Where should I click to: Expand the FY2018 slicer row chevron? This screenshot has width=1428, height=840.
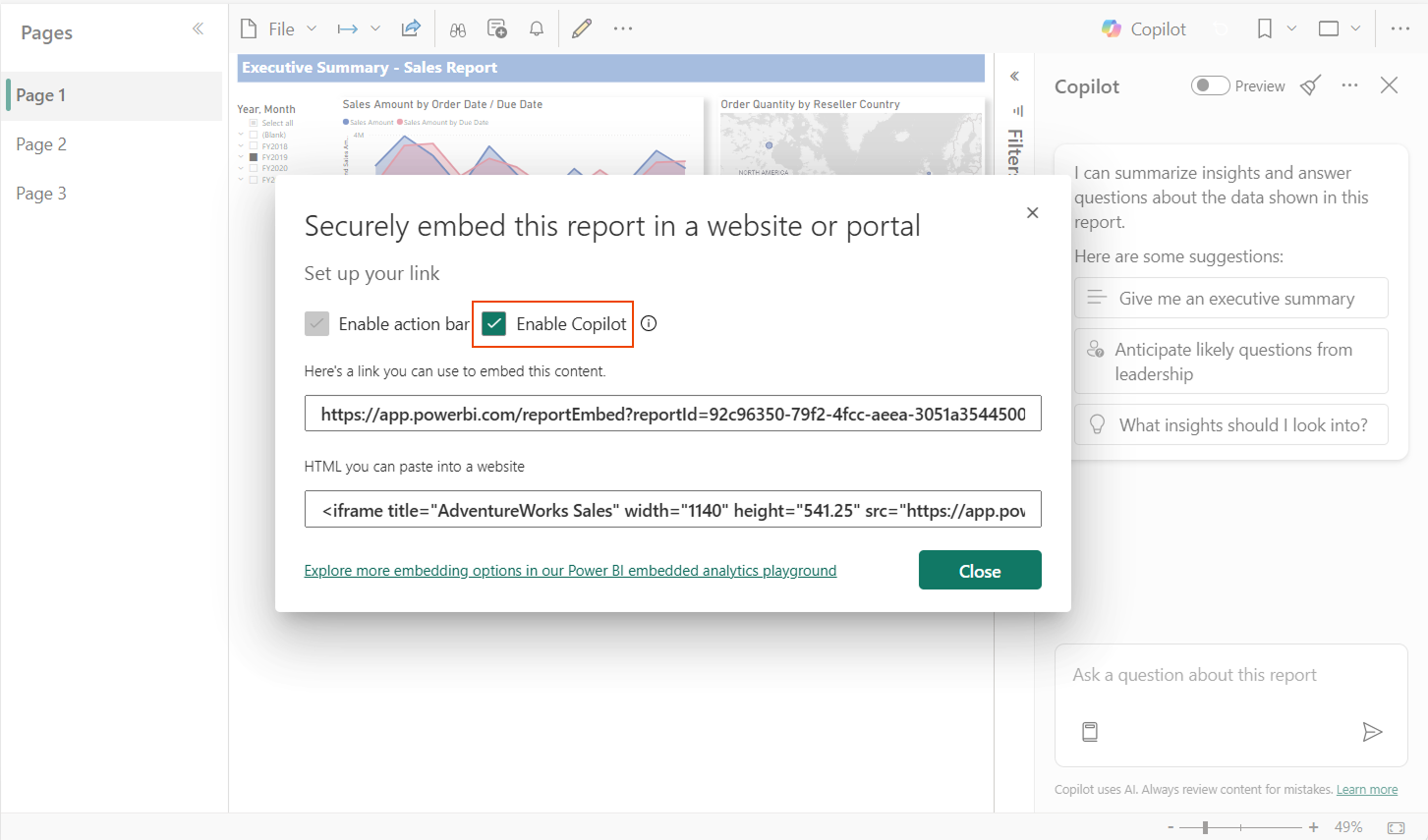[x=241, y=145]
